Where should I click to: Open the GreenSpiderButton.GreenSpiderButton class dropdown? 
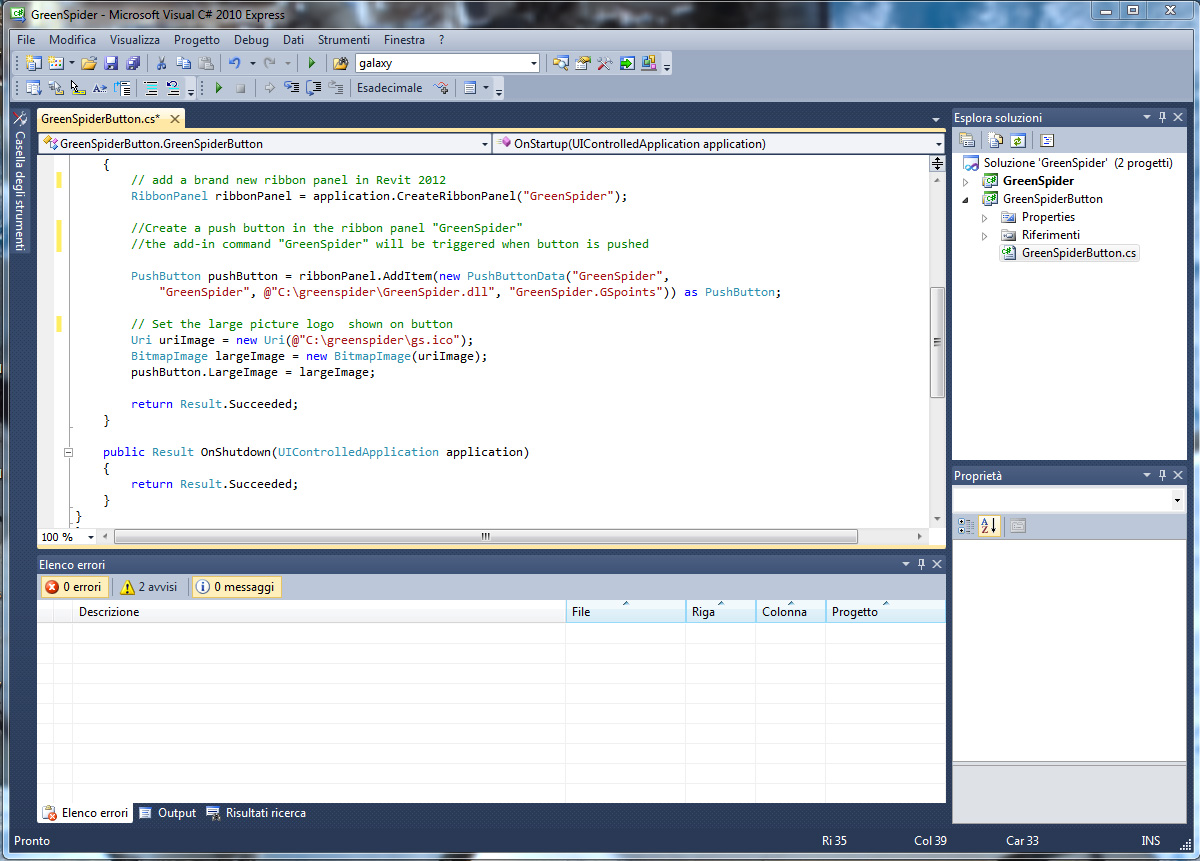point(484,144)
